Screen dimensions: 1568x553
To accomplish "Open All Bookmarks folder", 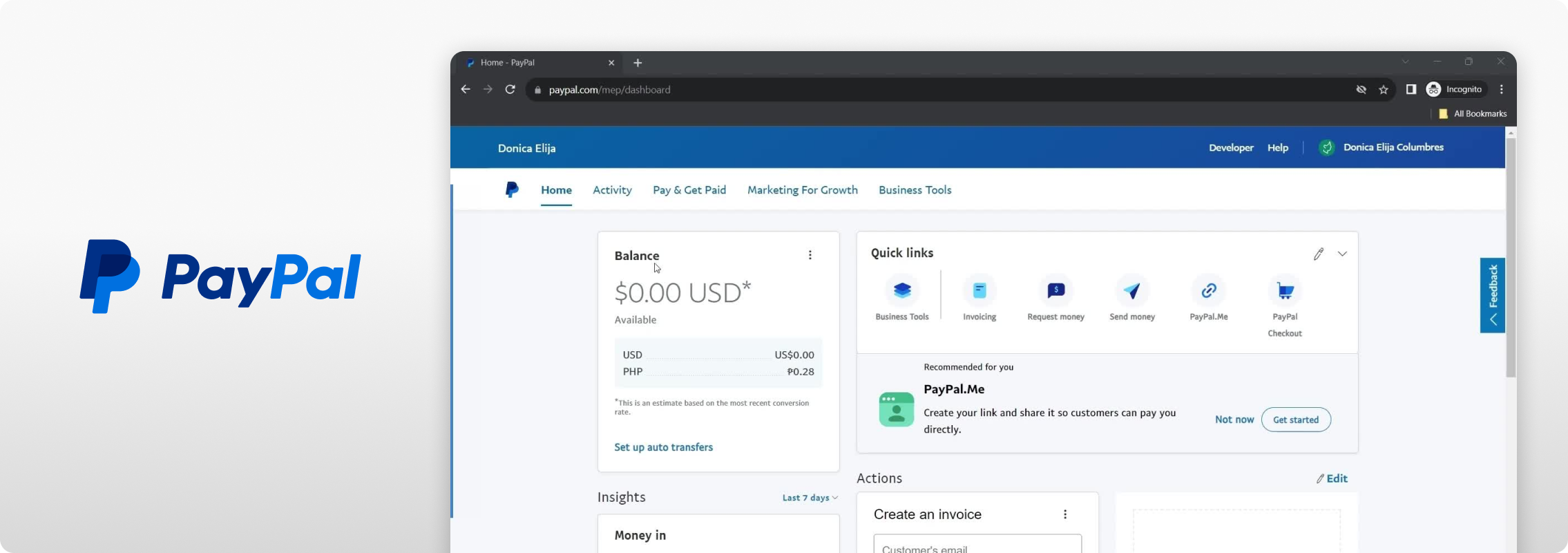I will [1473, 114].
